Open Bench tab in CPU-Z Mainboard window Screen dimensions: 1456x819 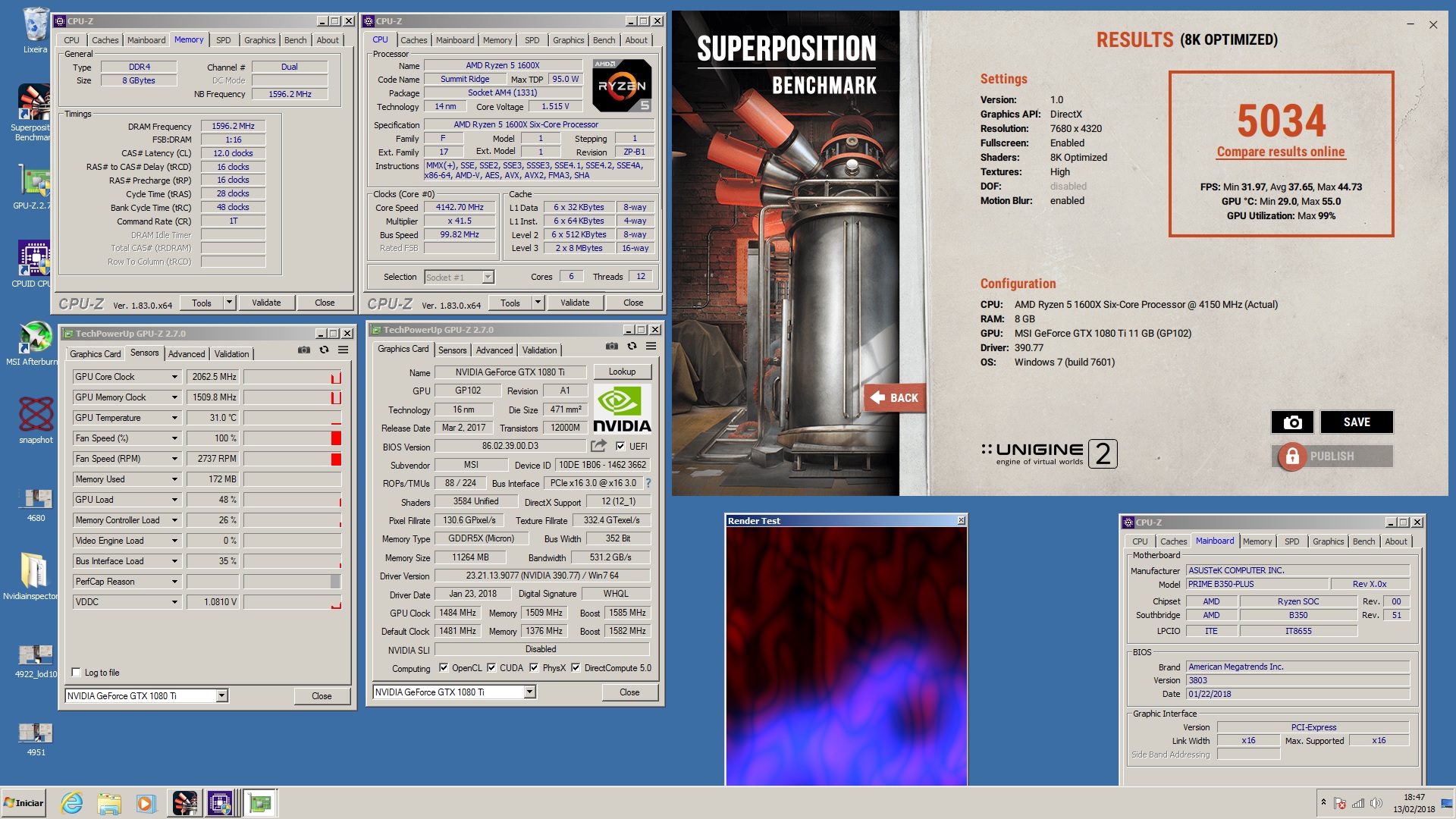(1363, 541)
